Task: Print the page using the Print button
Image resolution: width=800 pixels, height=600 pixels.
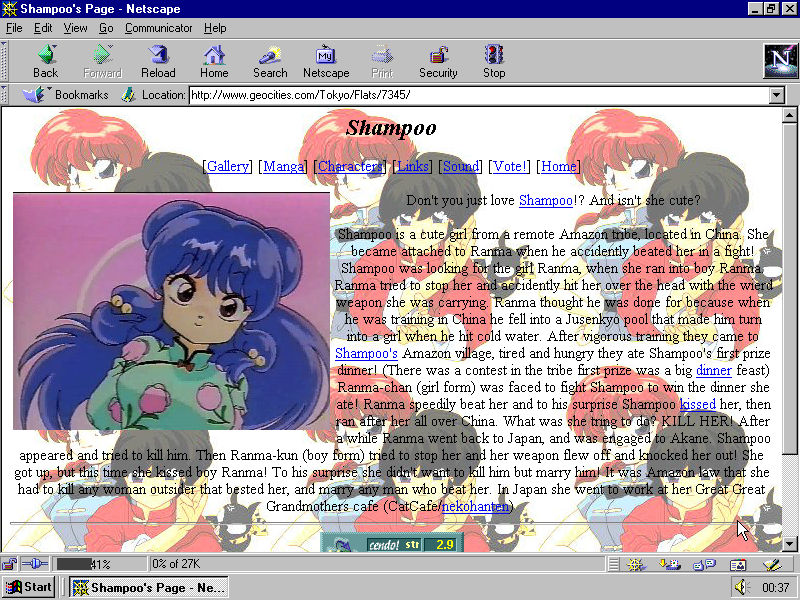Action: point(382,61)
